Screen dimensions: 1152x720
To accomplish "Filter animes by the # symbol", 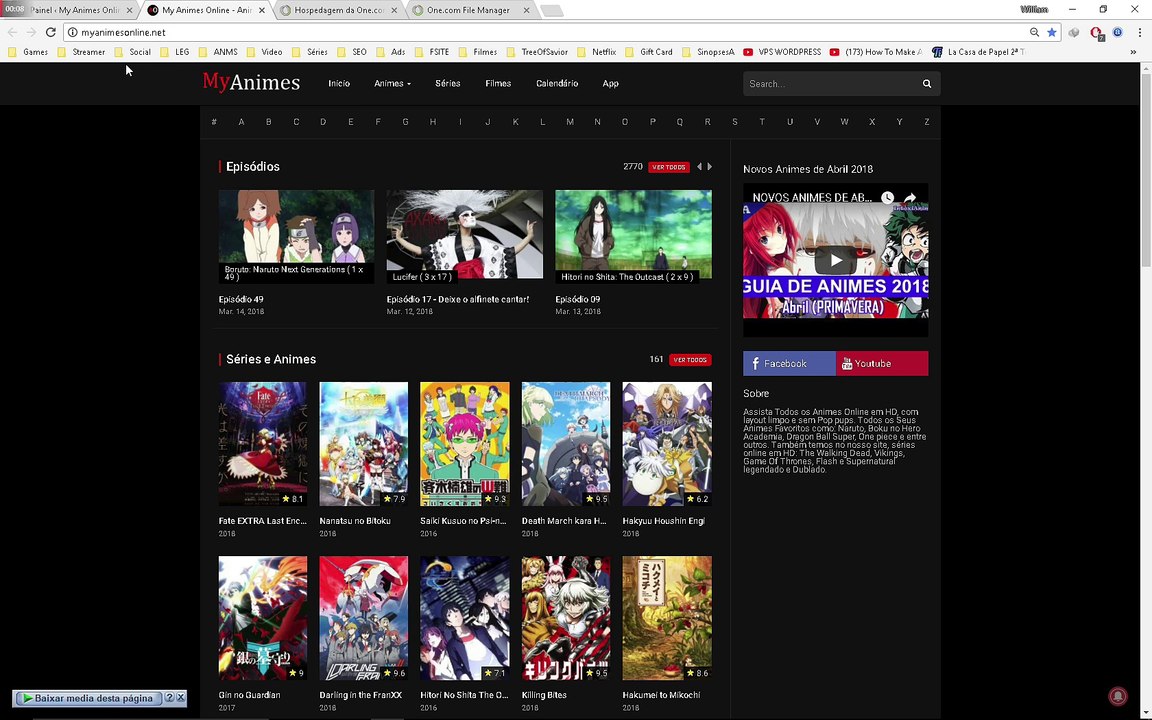I will click(214, 122).
